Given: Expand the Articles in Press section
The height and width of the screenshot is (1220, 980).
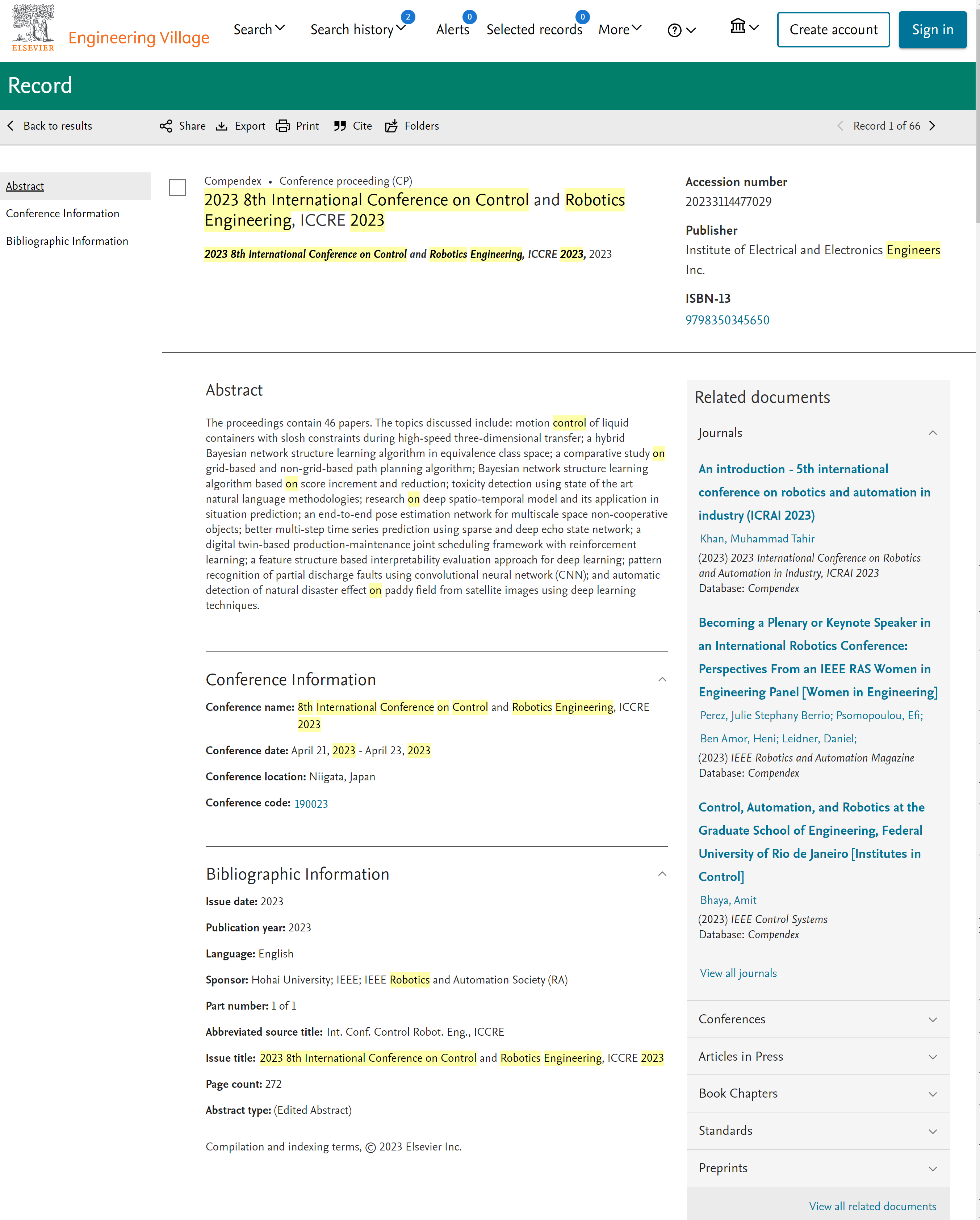Looking at the screenshot, I should coord(818,1056).
